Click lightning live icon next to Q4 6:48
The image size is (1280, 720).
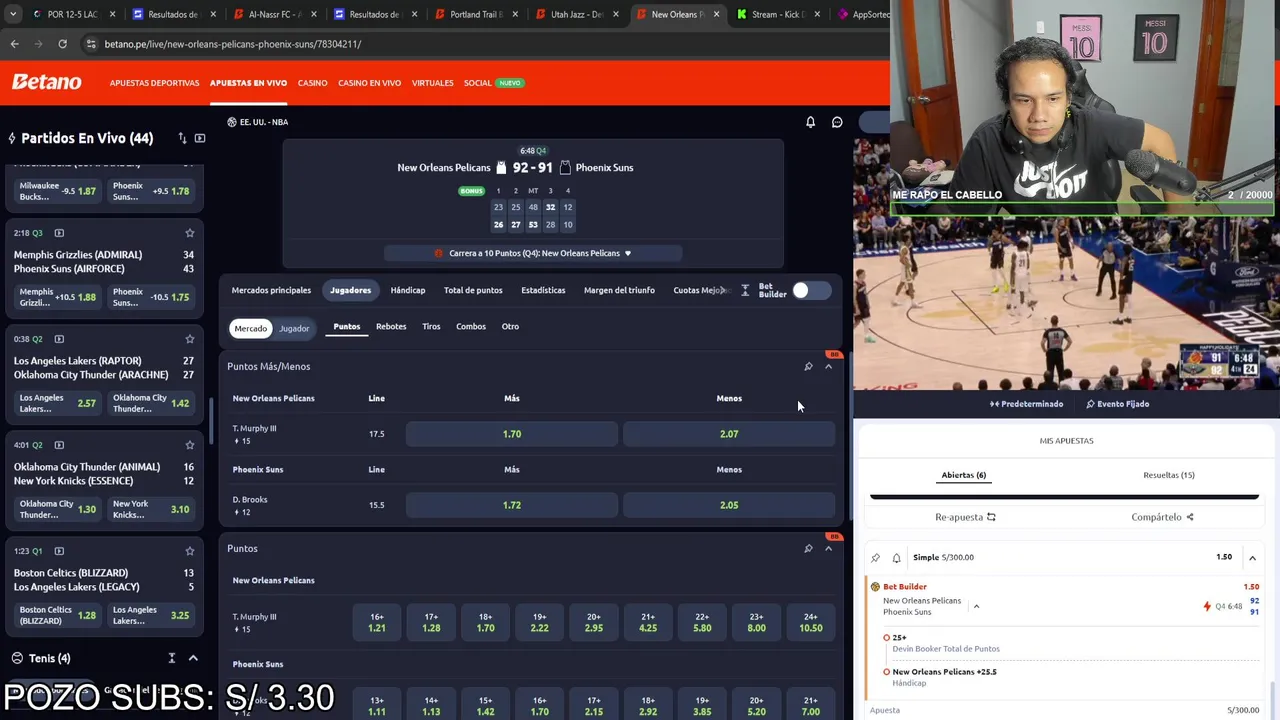[x=1207, y=606]
